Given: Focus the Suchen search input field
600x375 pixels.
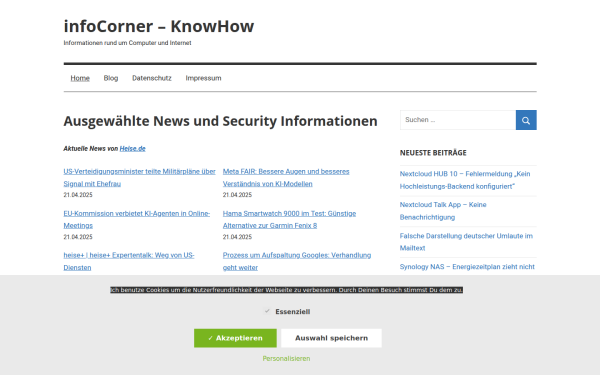Looking at the screenshot, I should [458, 120].
